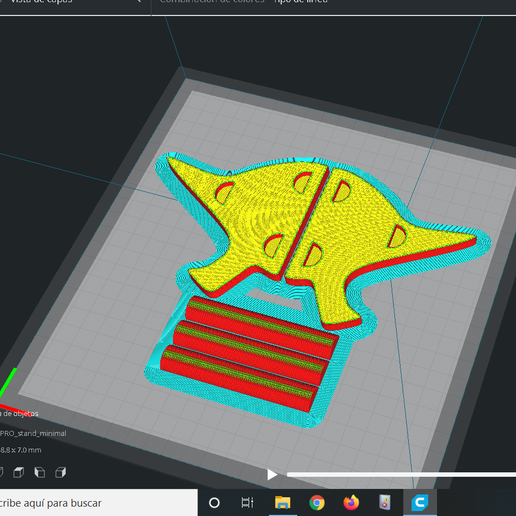Click the Windows search box 'aquí para buscar'
The height and width of the screenshot is (516, 516).
[99, 503]
